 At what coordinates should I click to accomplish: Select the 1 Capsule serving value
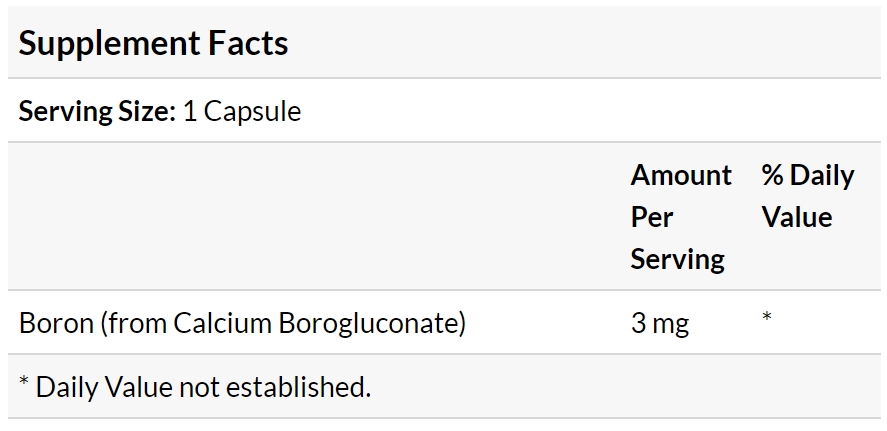coord(242,111)
